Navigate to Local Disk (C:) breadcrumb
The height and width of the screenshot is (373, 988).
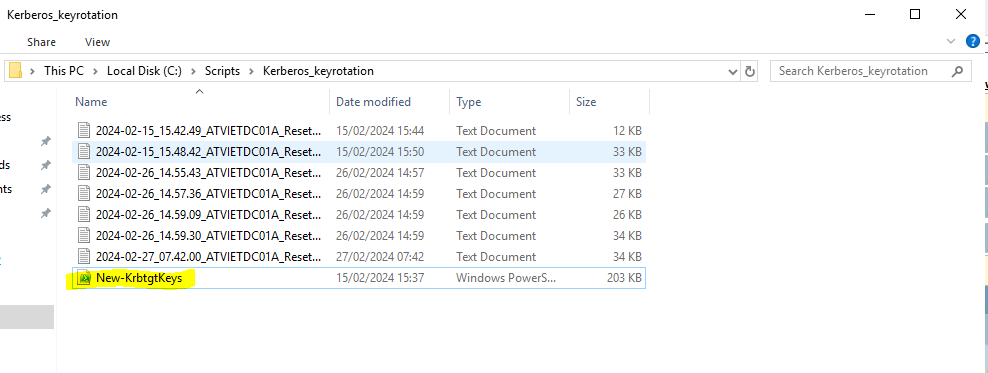click(144, 71)
